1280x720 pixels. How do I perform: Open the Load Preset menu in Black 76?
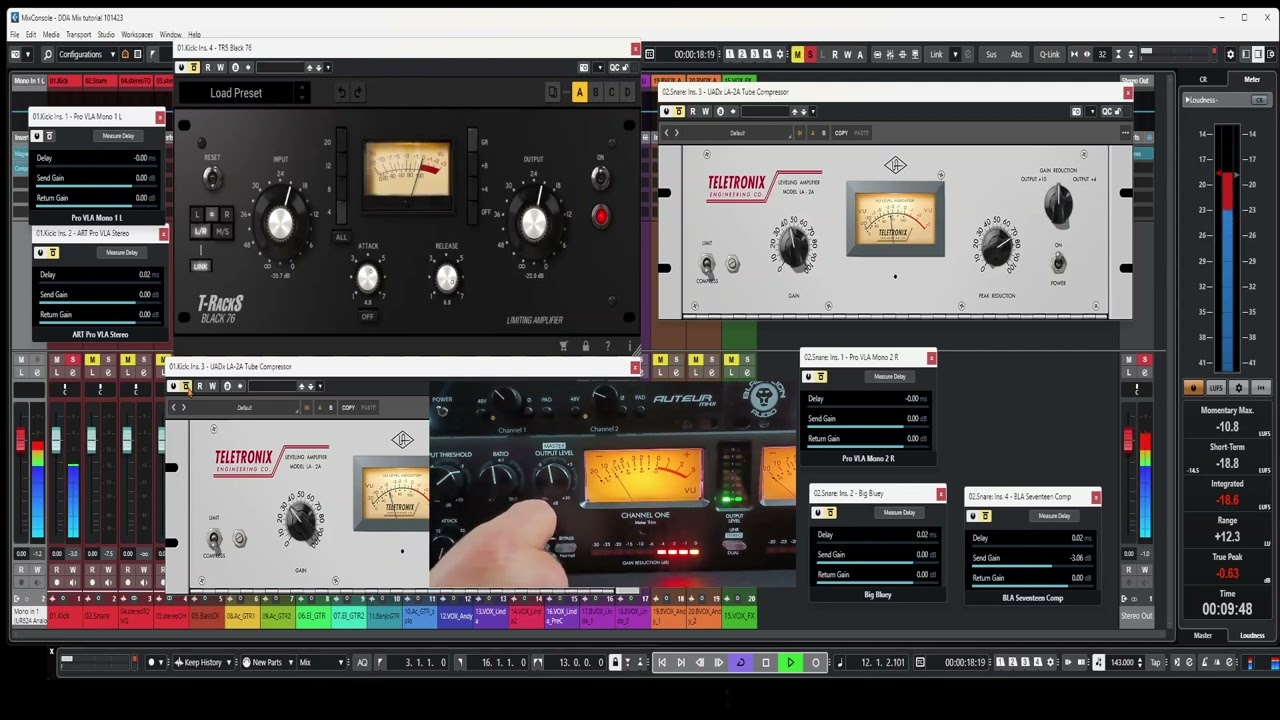click(x=236, y=92)
